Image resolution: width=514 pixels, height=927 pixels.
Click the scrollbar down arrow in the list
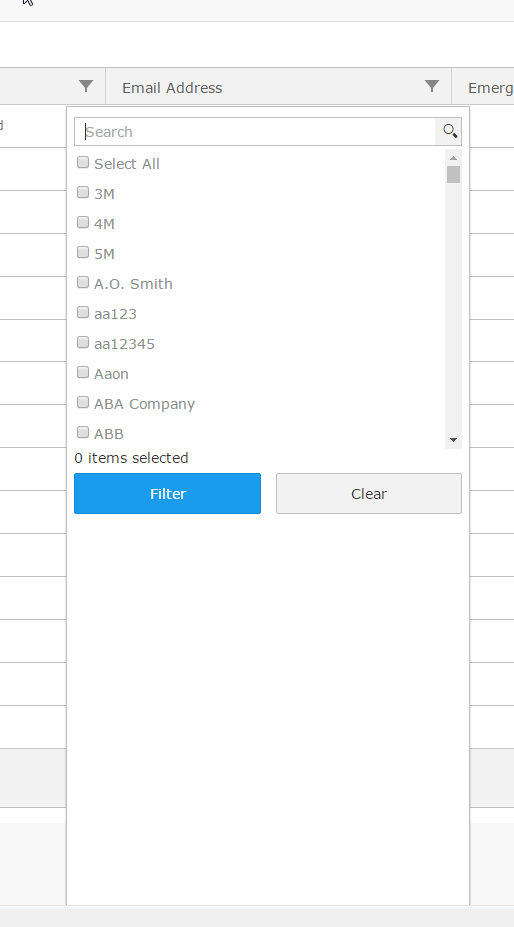tap(454, 440)
